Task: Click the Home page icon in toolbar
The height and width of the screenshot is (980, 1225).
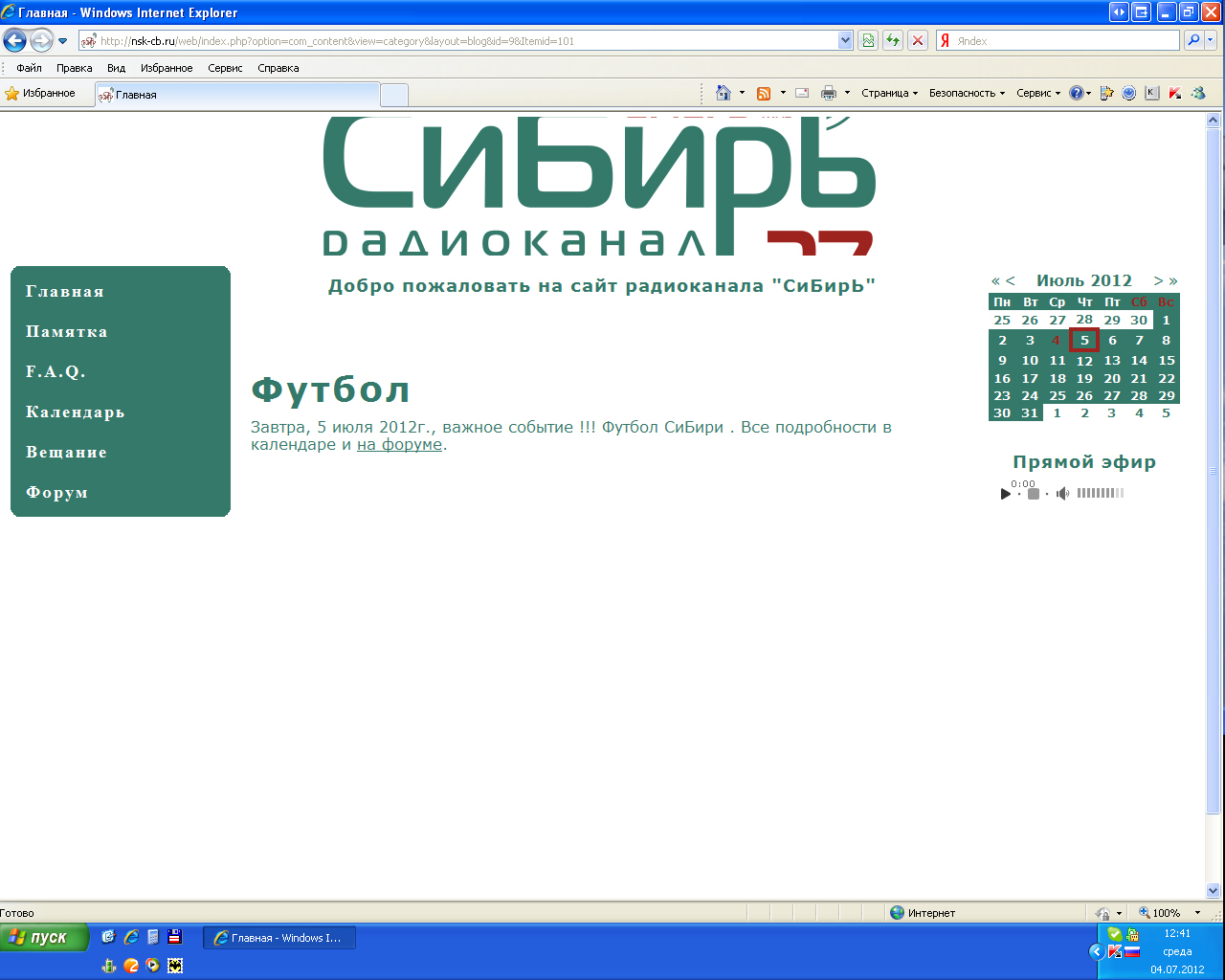Action: pyautogui.click(x=724, y=93)
